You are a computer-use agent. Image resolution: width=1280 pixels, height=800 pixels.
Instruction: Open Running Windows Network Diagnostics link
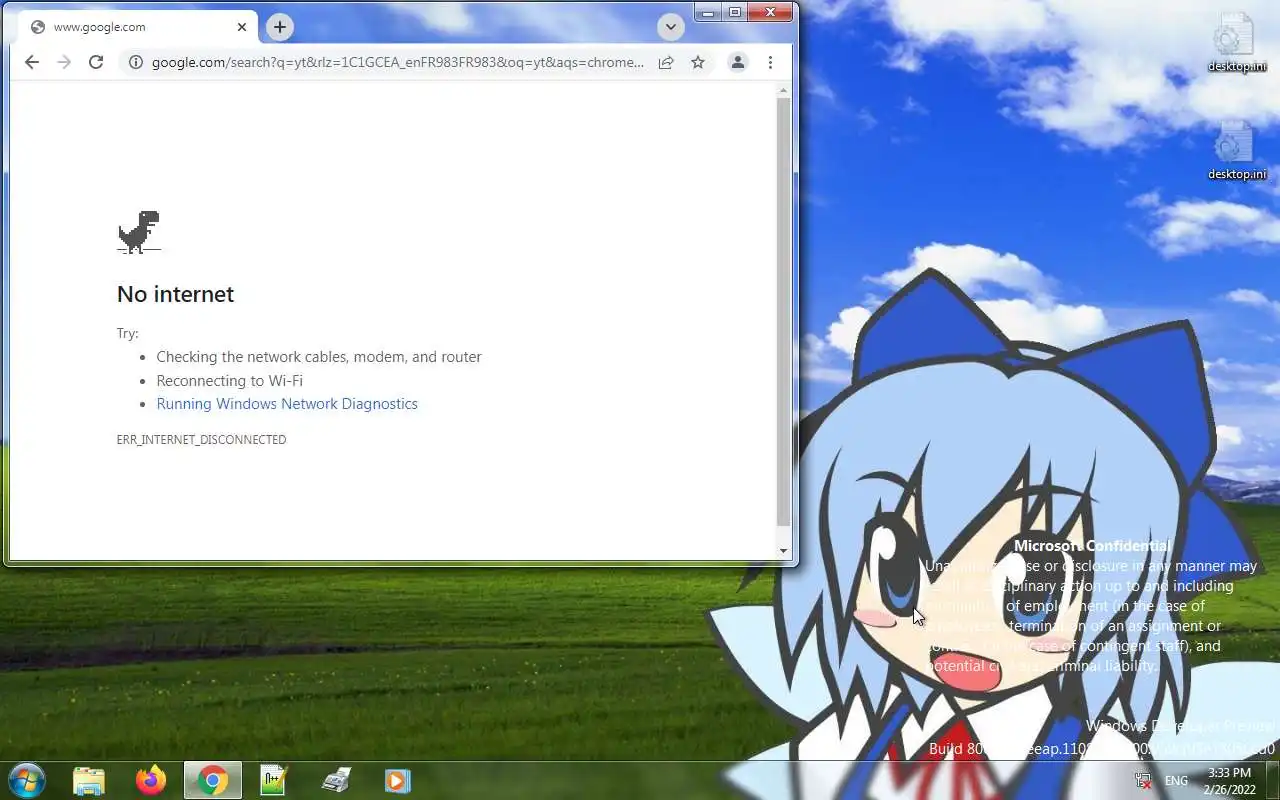[287, 404]
